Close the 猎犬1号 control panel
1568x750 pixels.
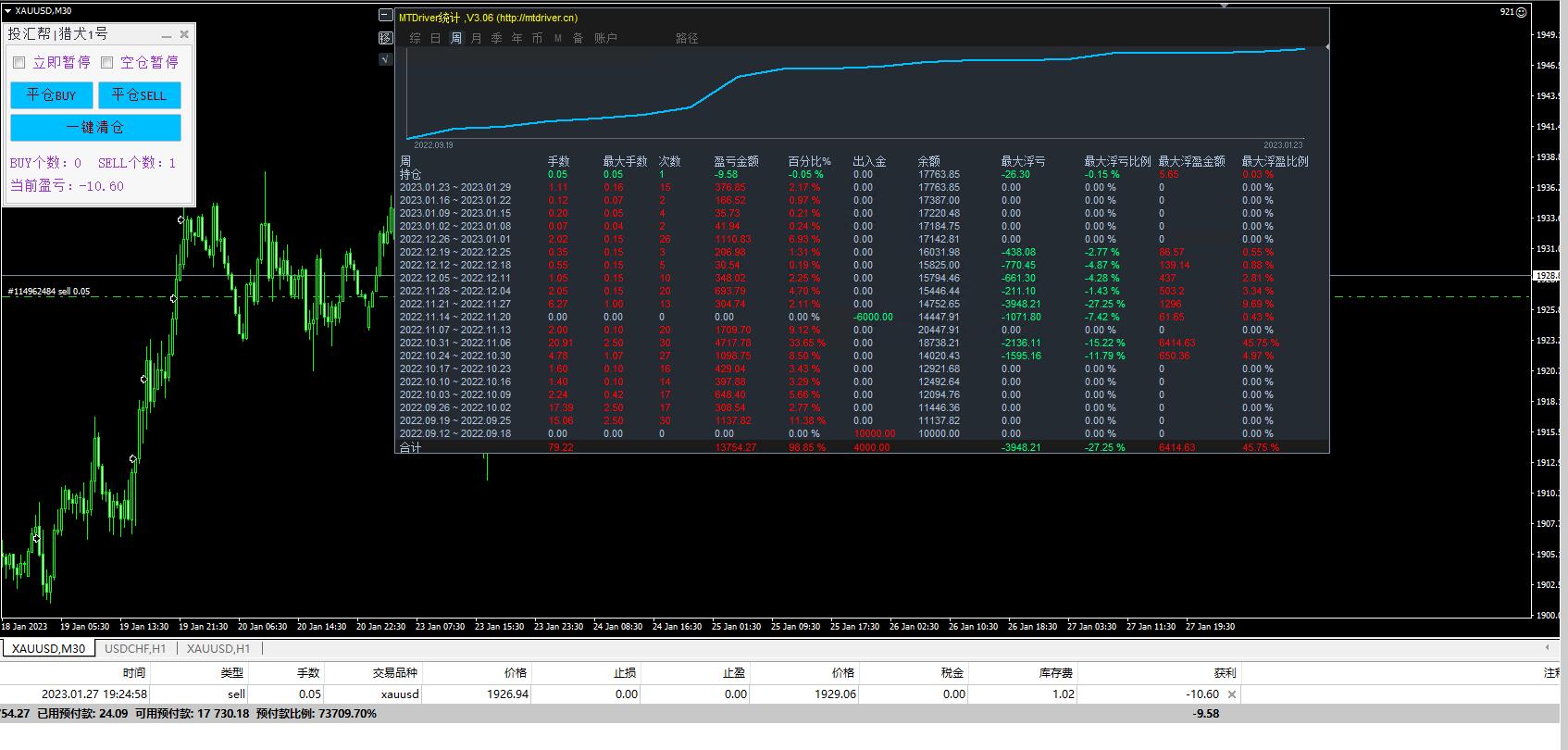pos(184,34)
